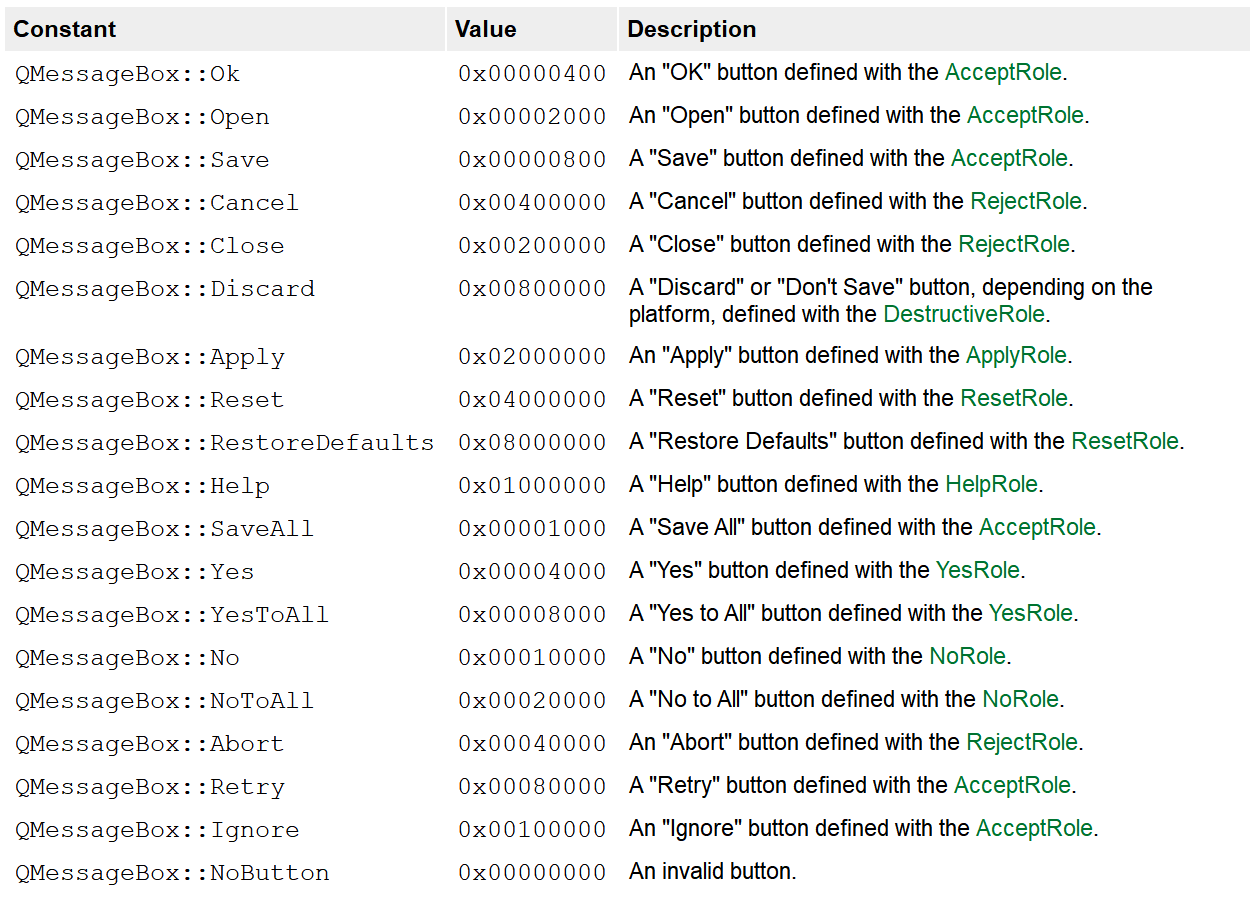
Task: Click the Description column header
Action: click(692, 29)
